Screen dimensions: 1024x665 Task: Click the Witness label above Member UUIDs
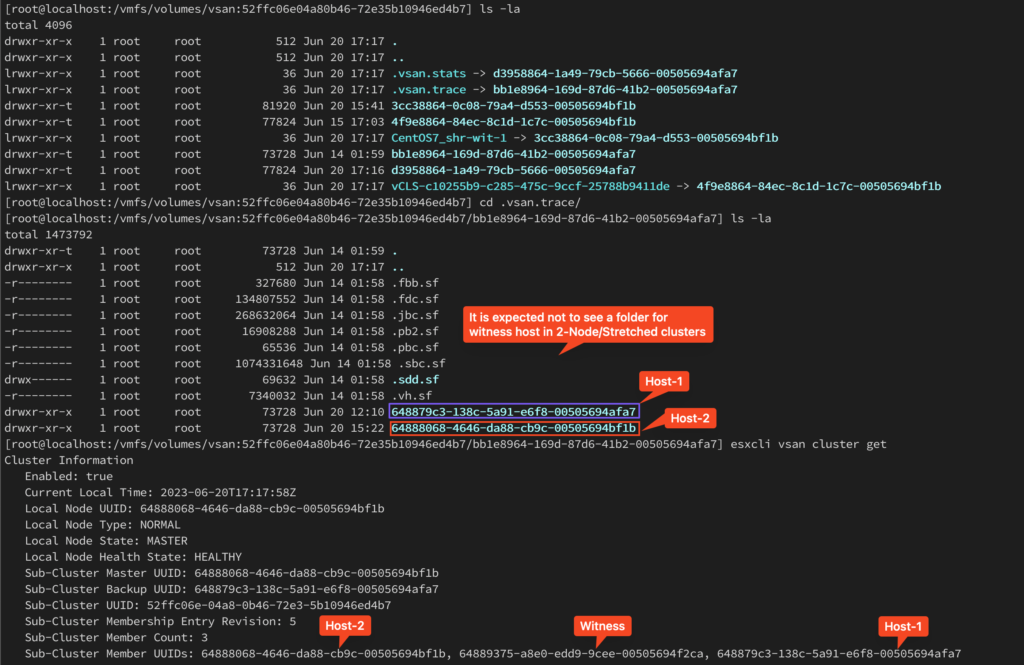pyautogui.click(x=602, y=626)
